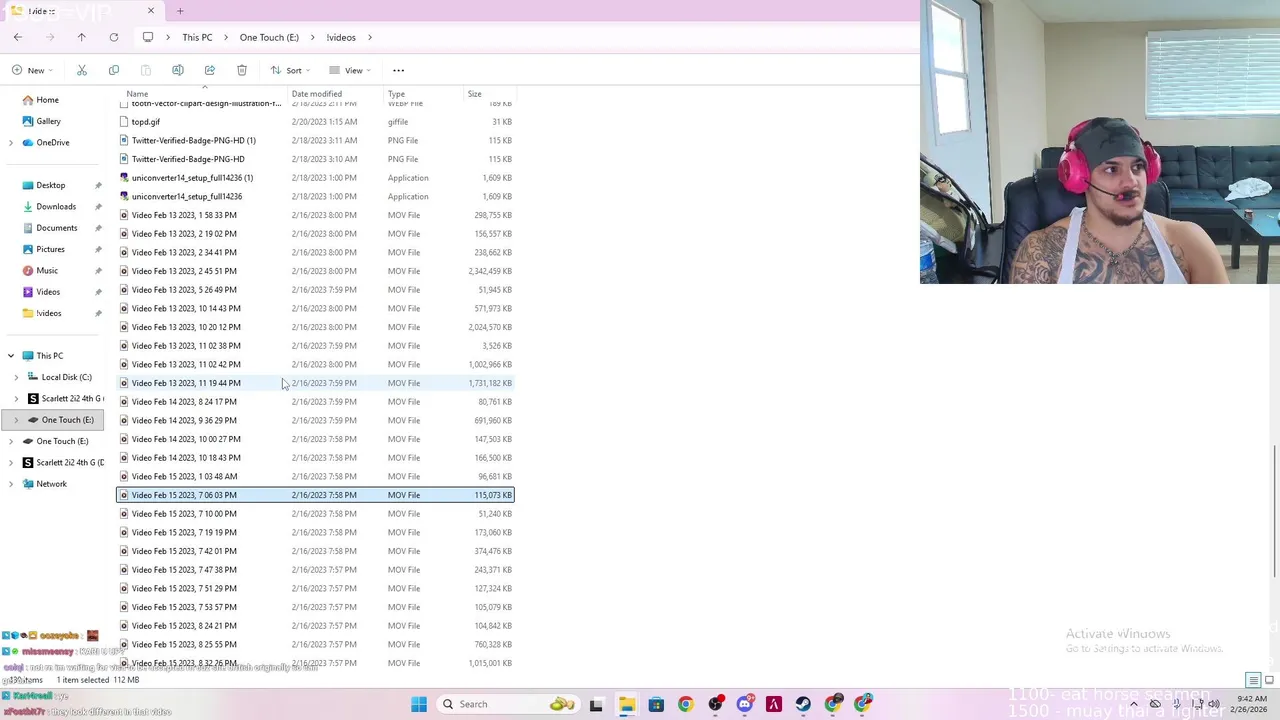Viewport: 1280px width, 720px height.
Task: Open Discord from the taskbar
Action: (745, 704)
